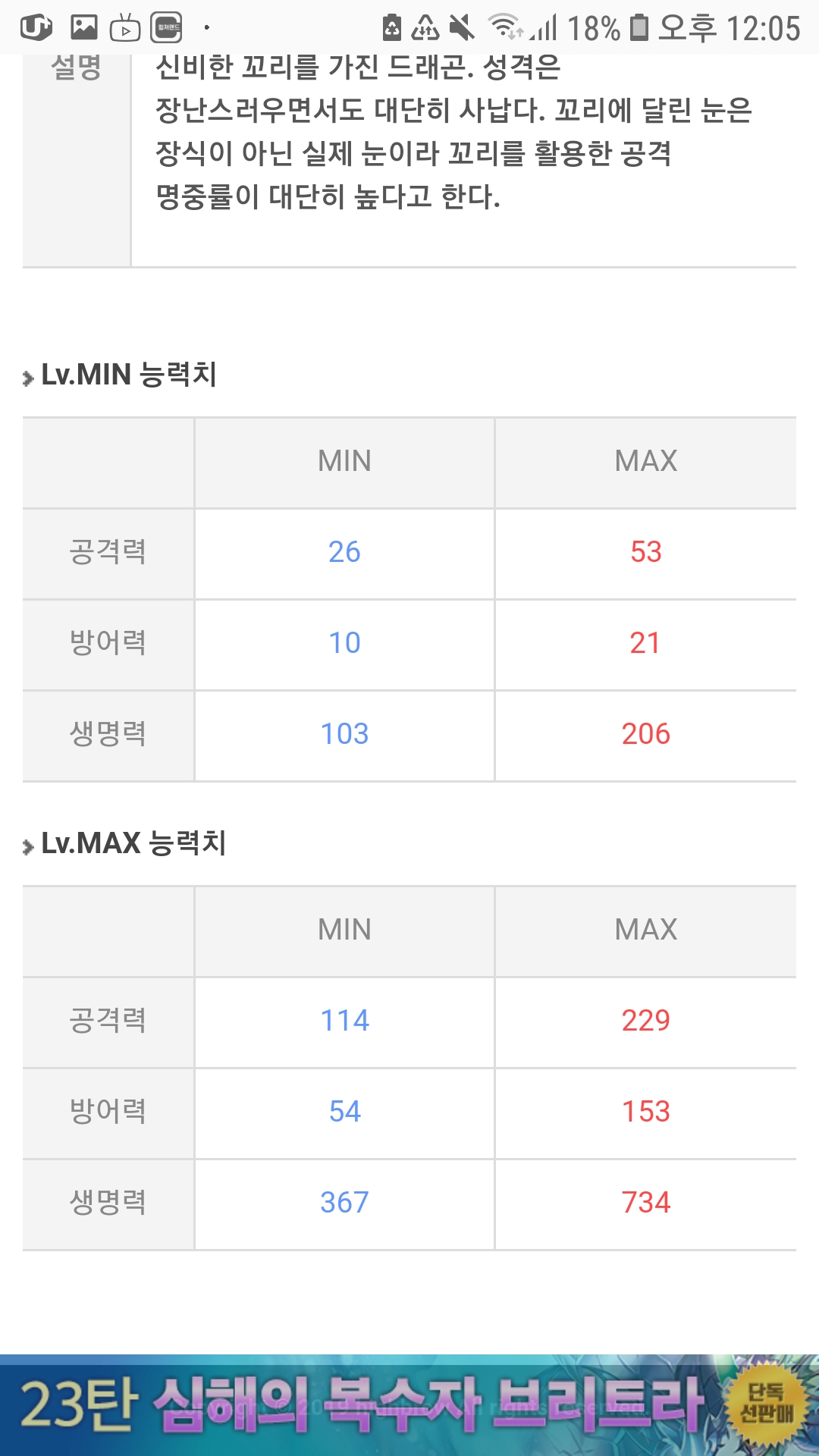Tap the battery saver recycle icon
The height and width of the screenshot is (1456, 819).
[425, 28]
